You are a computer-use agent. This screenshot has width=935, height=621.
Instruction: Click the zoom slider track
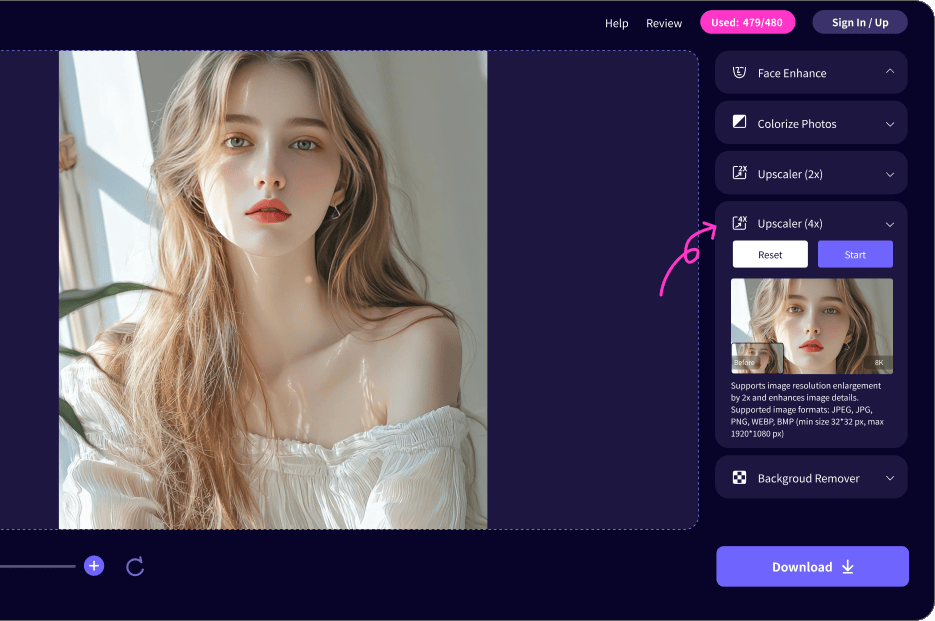click(38, 567)
